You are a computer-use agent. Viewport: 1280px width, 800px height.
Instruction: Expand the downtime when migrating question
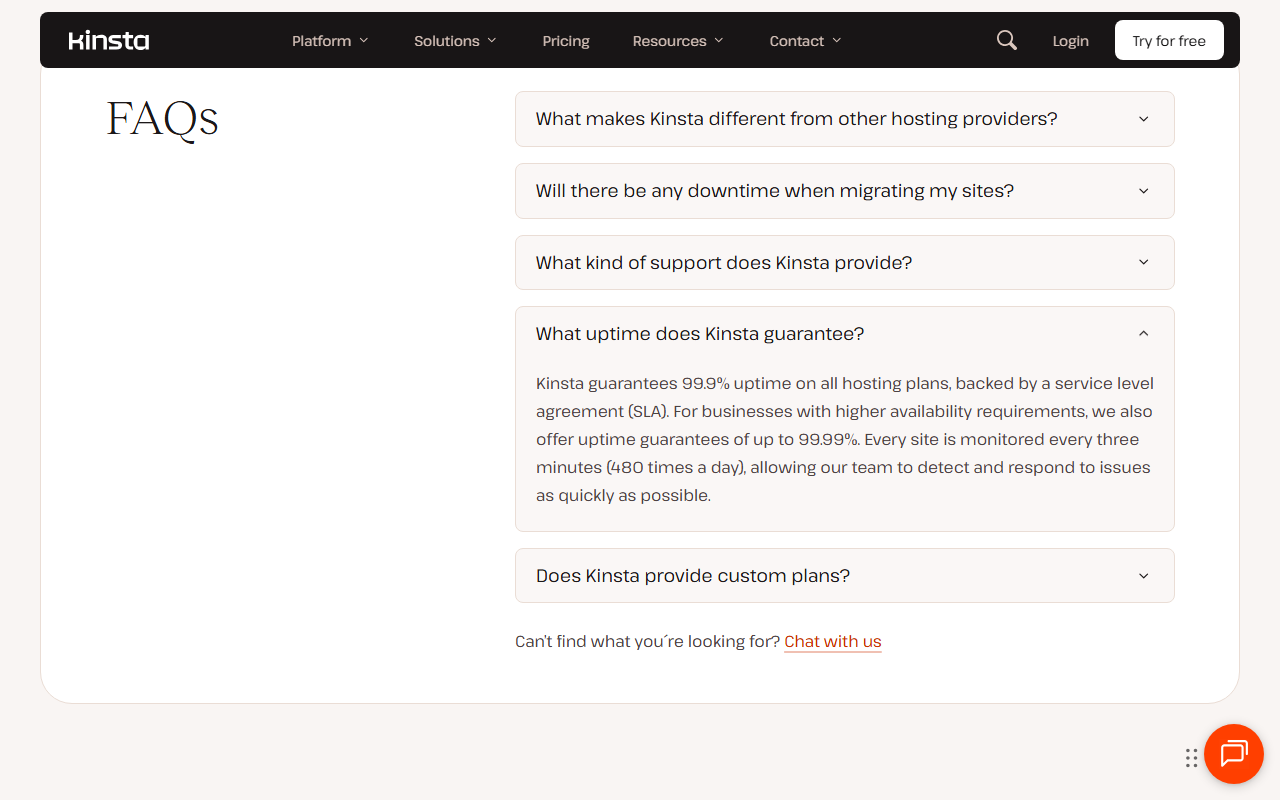[x=845, y=191]
